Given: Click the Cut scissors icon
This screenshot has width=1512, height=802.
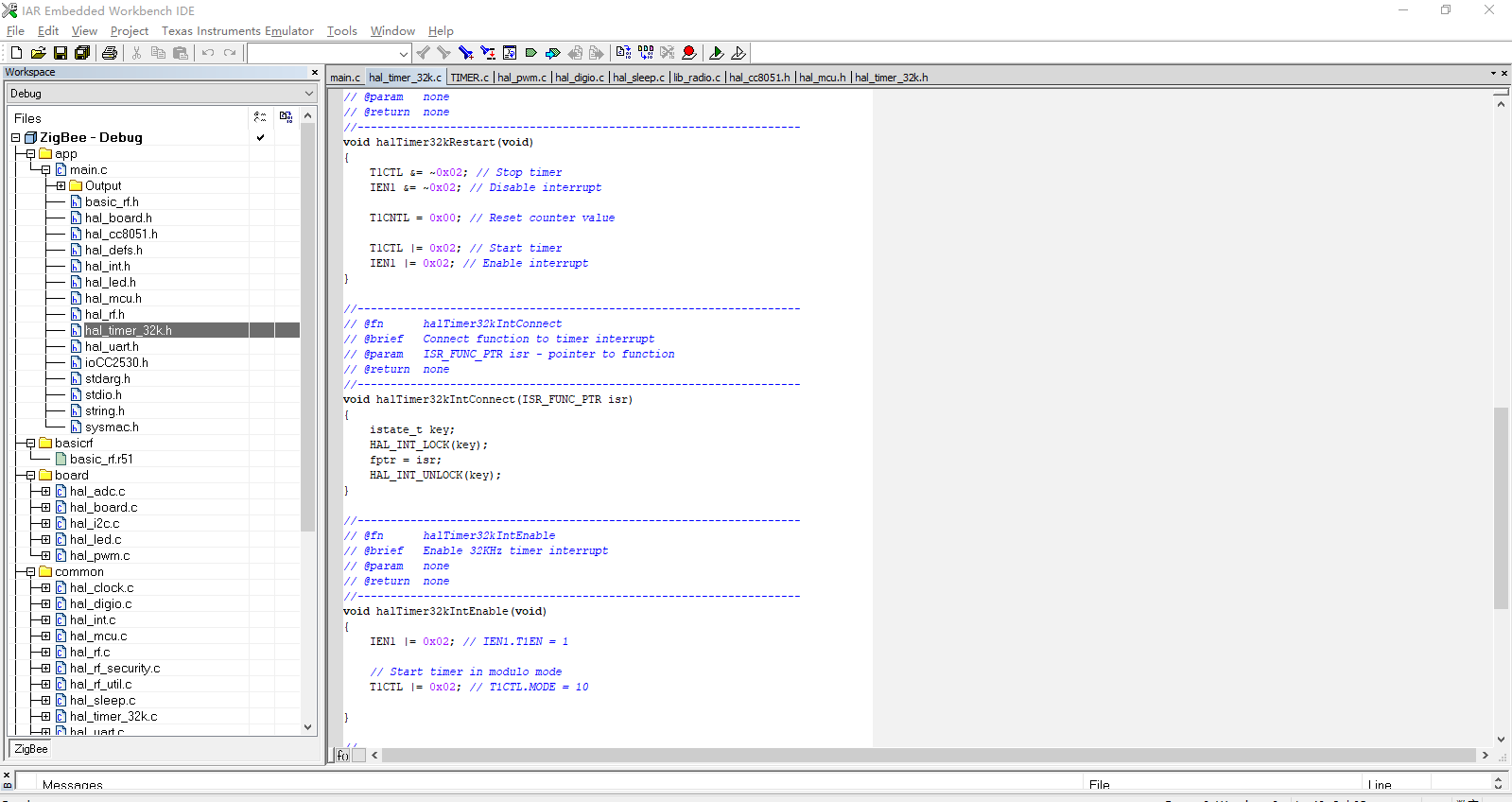Looking at the screenshot, I should 136,53.
